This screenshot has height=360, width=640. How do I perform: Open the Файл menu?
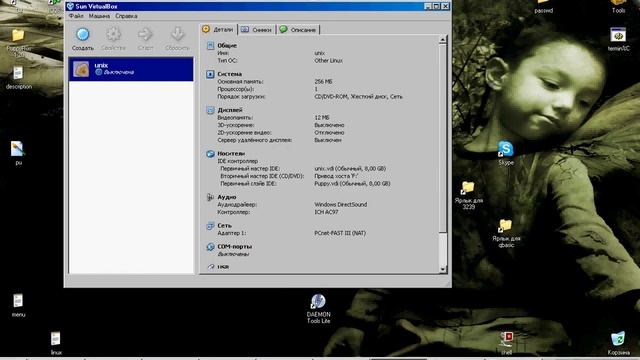click(76, 16)
